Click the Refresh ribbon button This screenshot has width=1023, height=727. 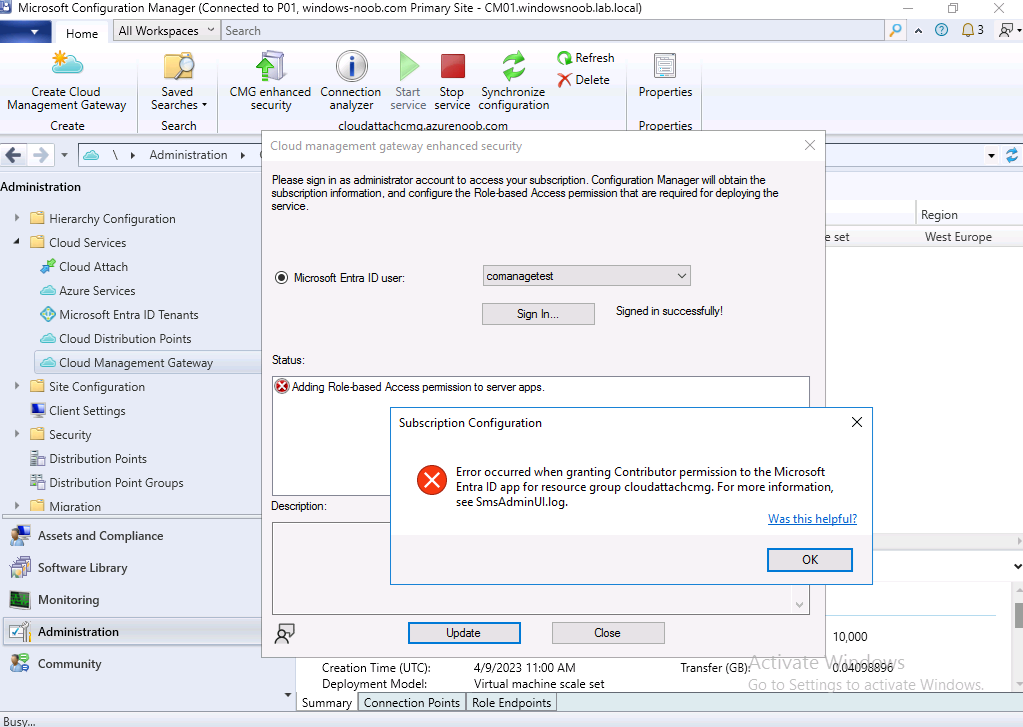[585, 58]
